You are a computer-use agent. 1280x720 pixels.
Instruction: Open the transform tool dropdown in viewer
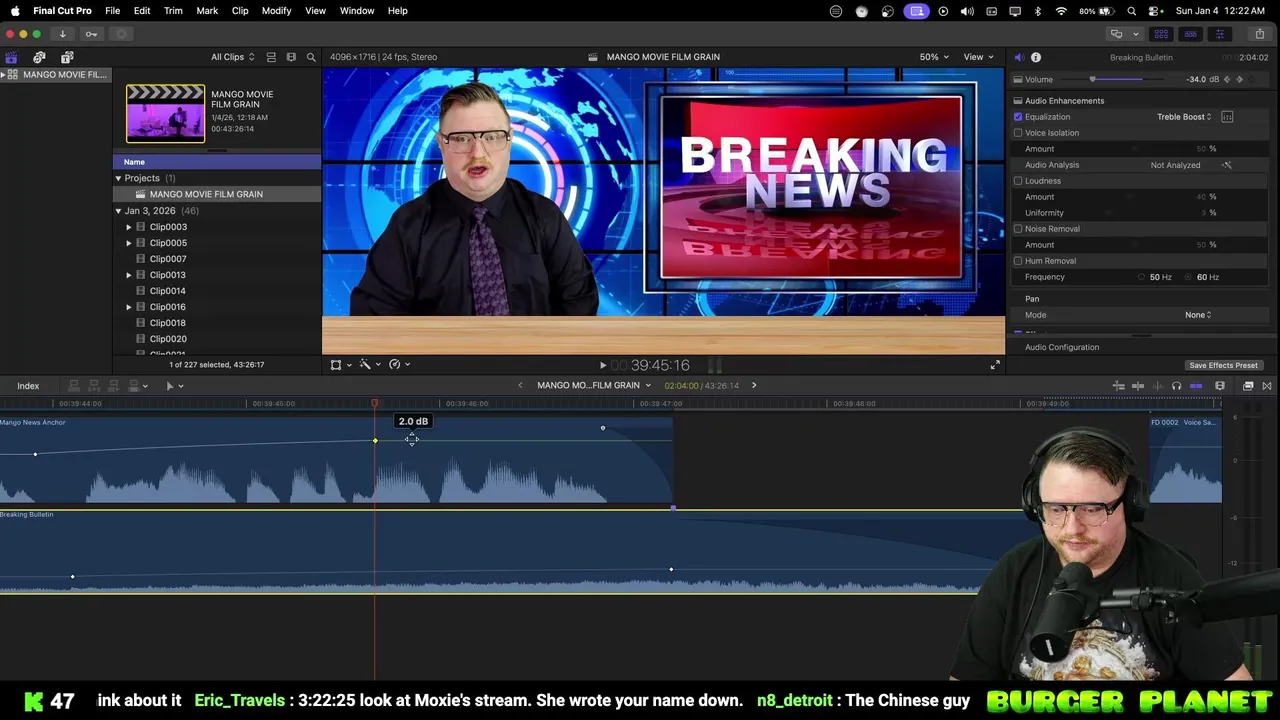341,365
